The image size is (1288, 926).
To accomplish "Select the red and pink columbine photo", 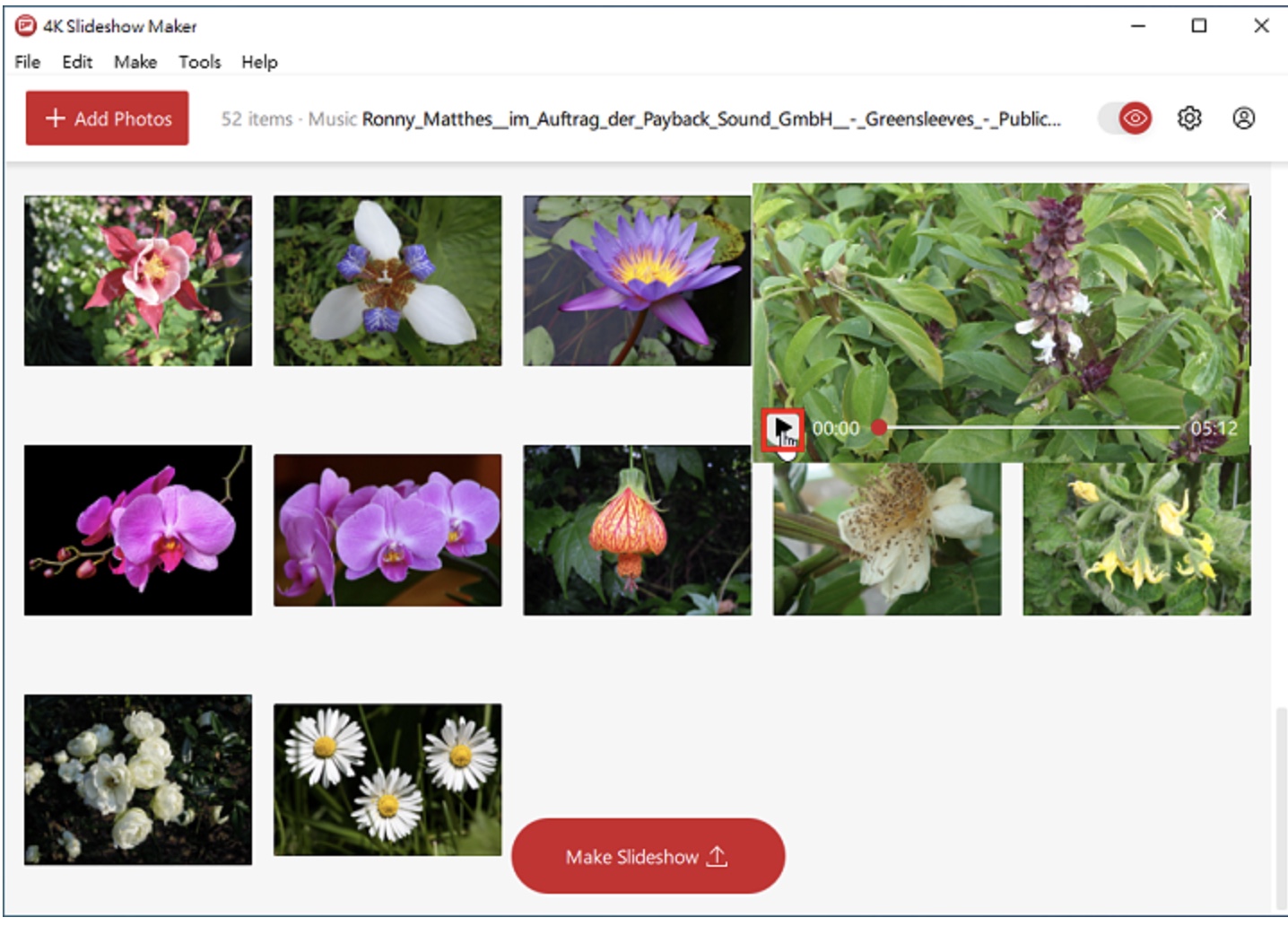I will [x=138, y=281].
